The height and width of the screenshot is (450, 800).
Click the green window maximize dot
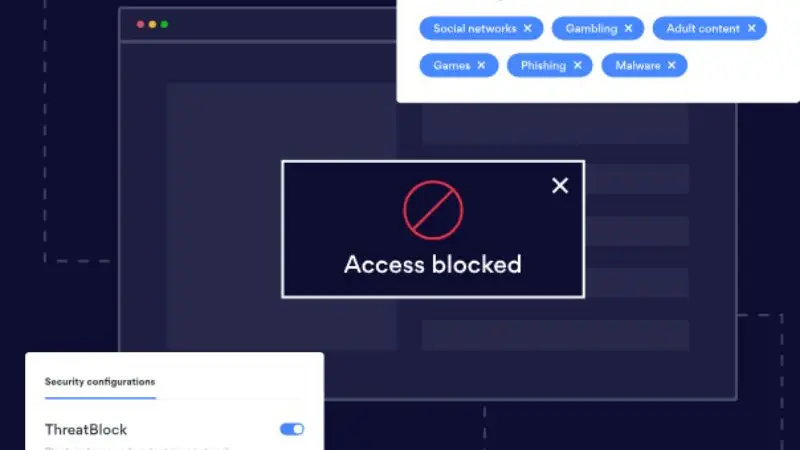pyautogui.click(x=164, y=24)
